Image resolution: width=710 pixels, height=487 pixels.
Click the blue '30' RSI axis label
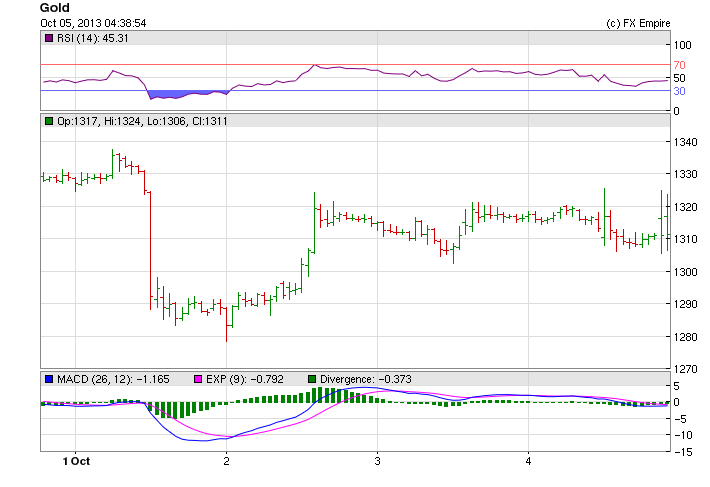[679, 91]
